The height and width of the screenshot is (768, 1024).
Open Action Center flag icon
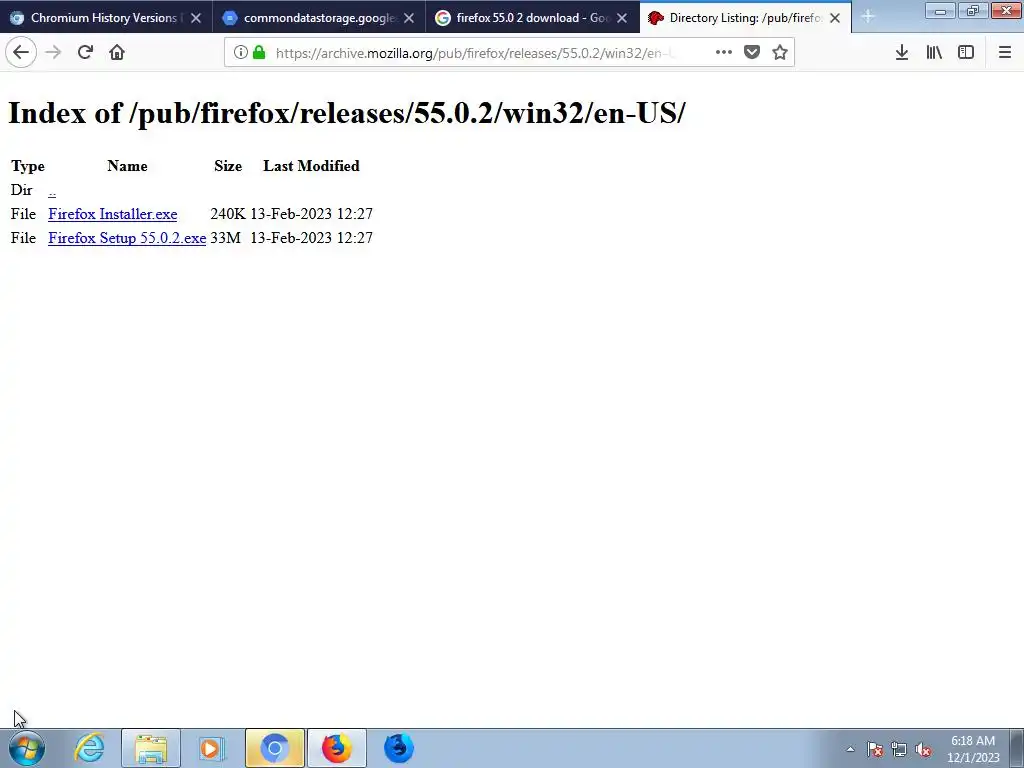[x=875, y=749]
